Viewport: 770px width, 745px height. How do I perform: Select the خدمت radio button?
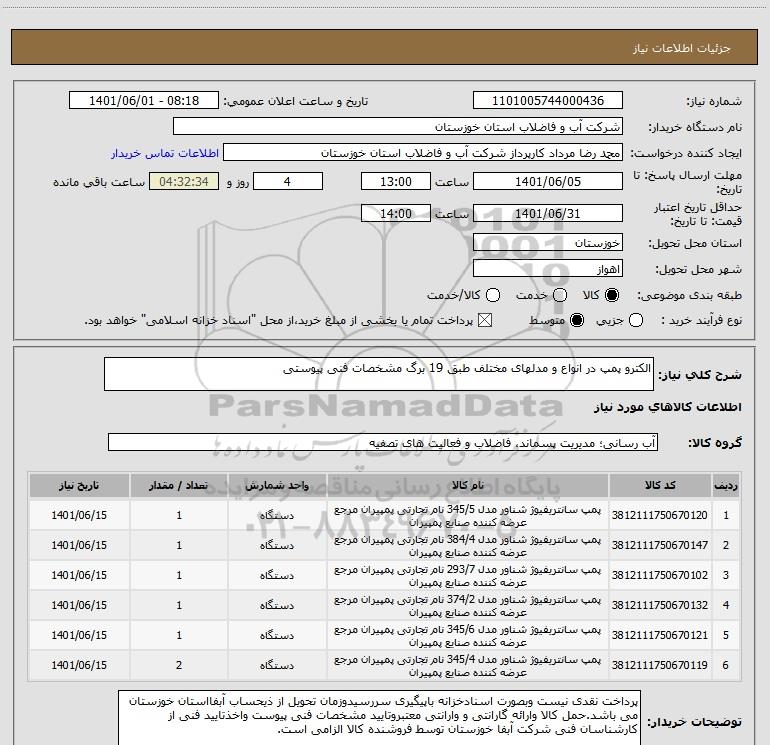pyautogui.click(x=560, y=295)
